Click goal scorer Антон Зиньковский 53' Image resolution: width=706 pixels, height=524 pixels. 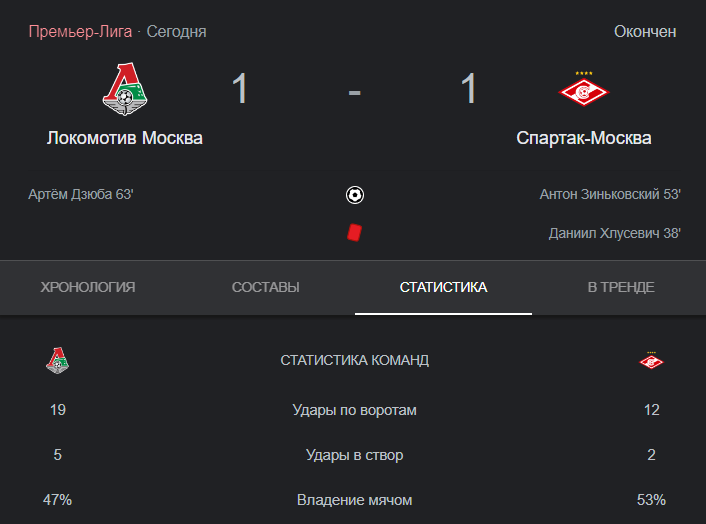tap(610, 194)
